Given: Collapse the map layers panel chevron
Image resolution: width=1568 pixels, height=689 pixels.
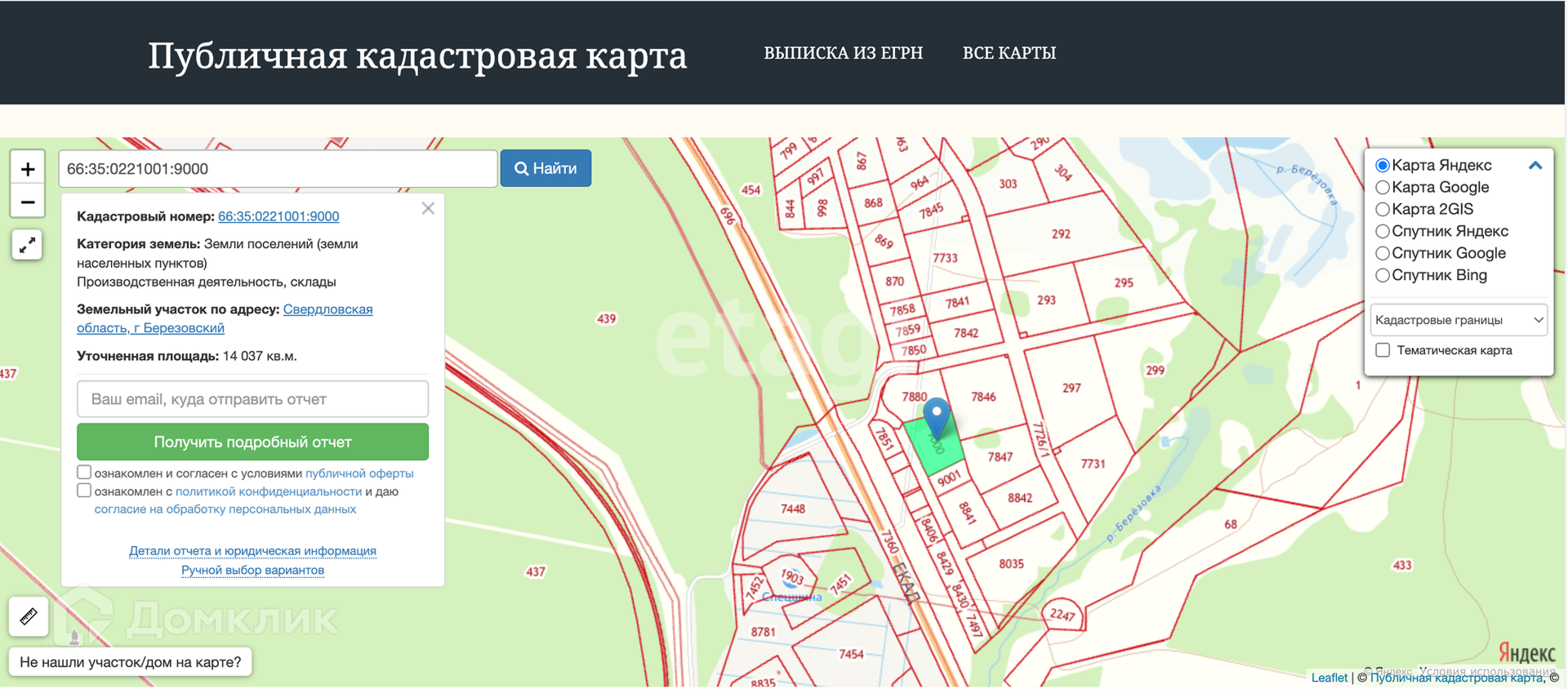Looking at the screenshot, I should click(1535, 165).
